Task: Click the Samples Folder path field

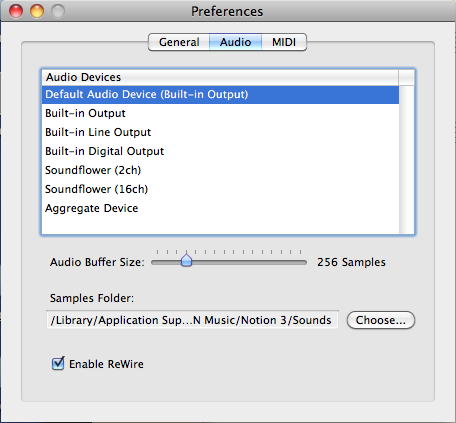Action: pyautogui.click(x=192, y=320)
